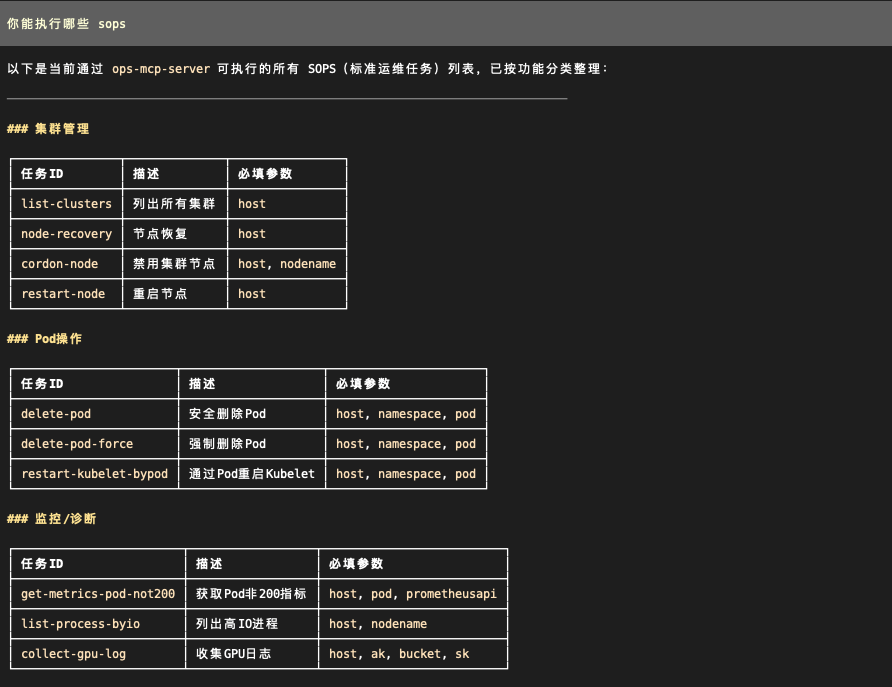Click the 你能执行哪些 sops prompt bar
Viewport: 892px width, 687px height.
pos(445,23)
